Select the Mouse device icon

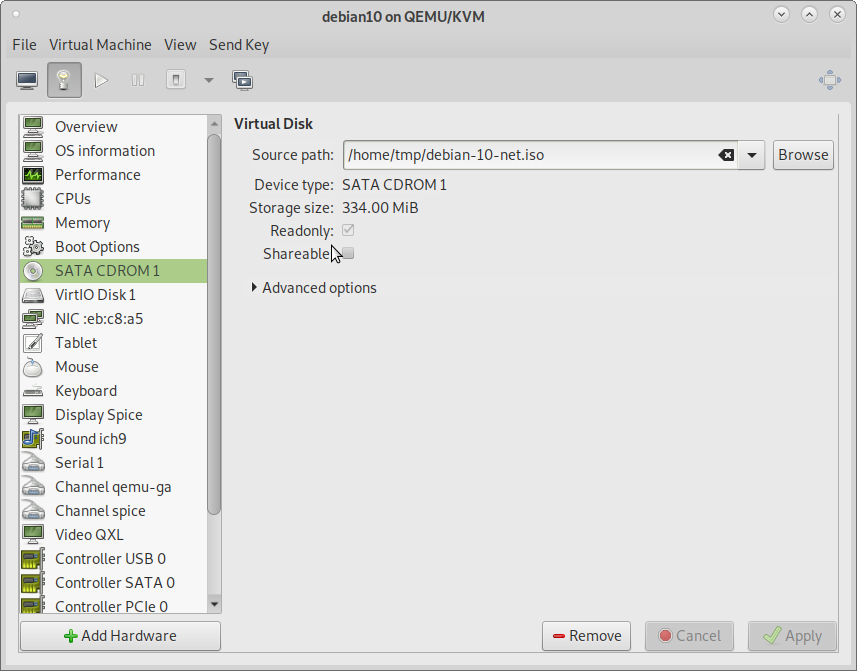[x=33, y=367]
